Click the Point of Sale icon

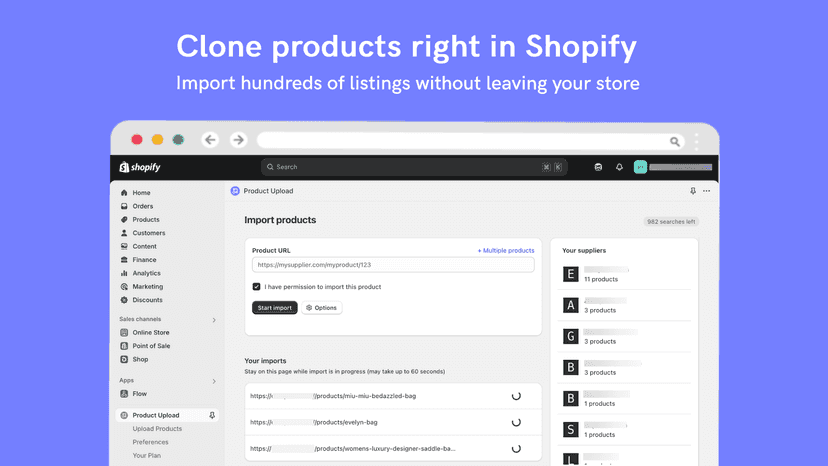click(124, 346)
